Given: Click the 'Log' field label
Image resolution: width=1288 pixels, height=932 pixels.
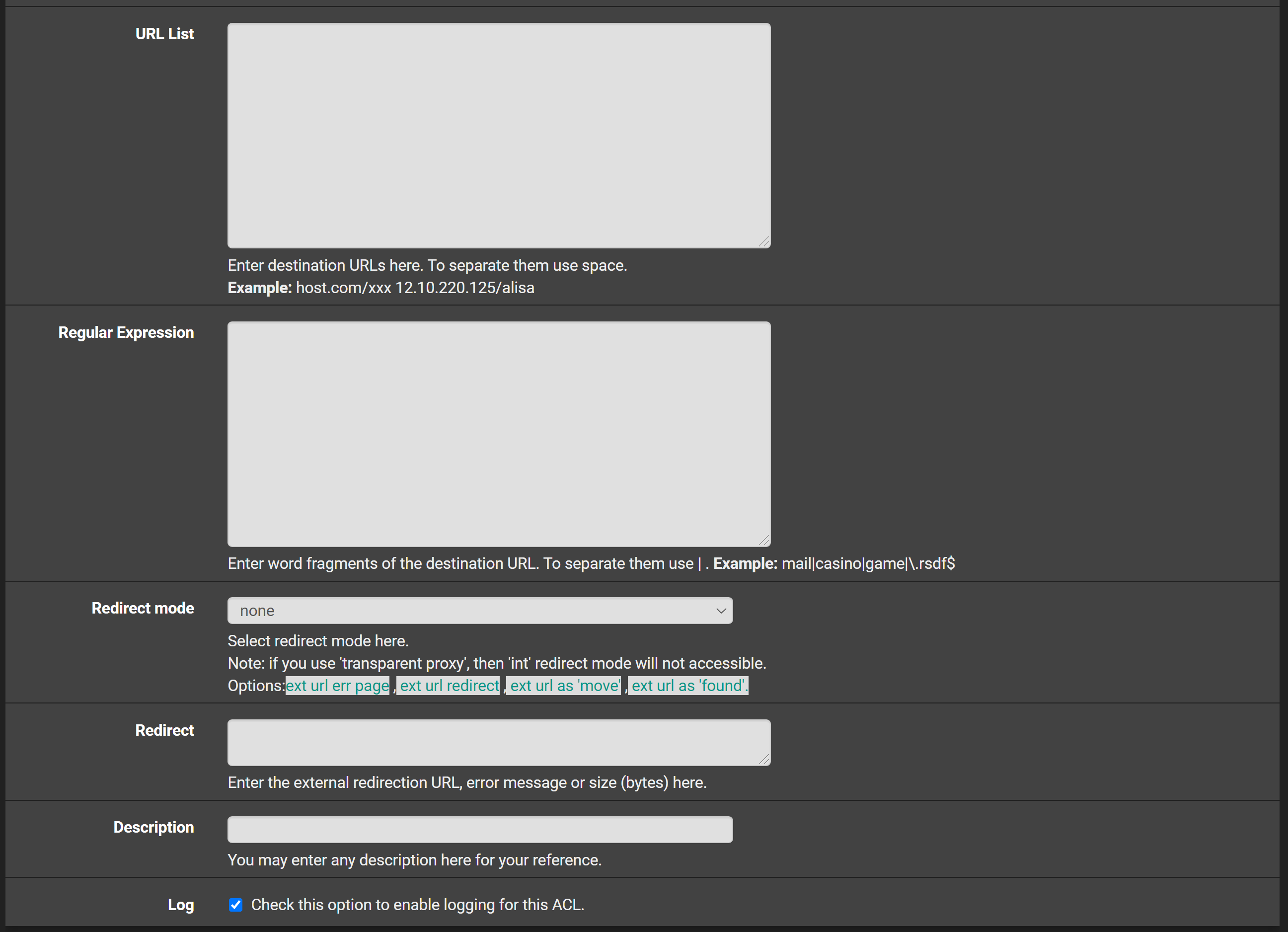Looking at the screenshot, I should point(181,905).
